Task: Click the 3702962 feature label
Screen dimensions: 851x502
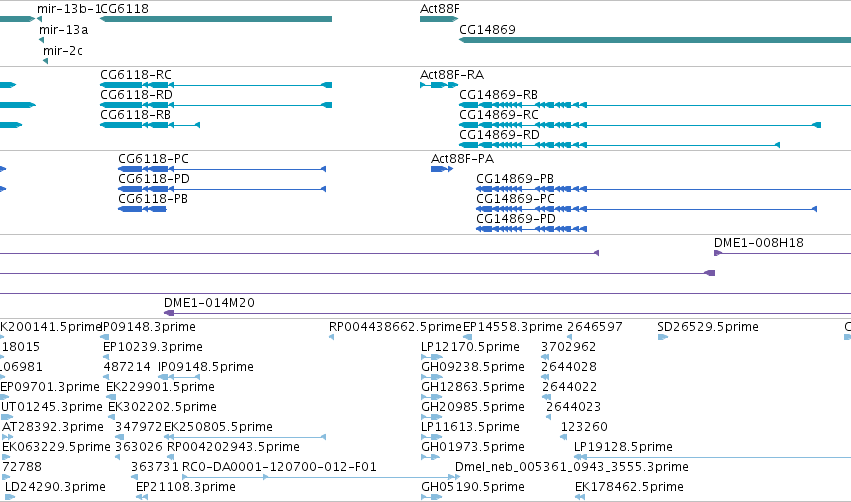Action: coord(569,347)
